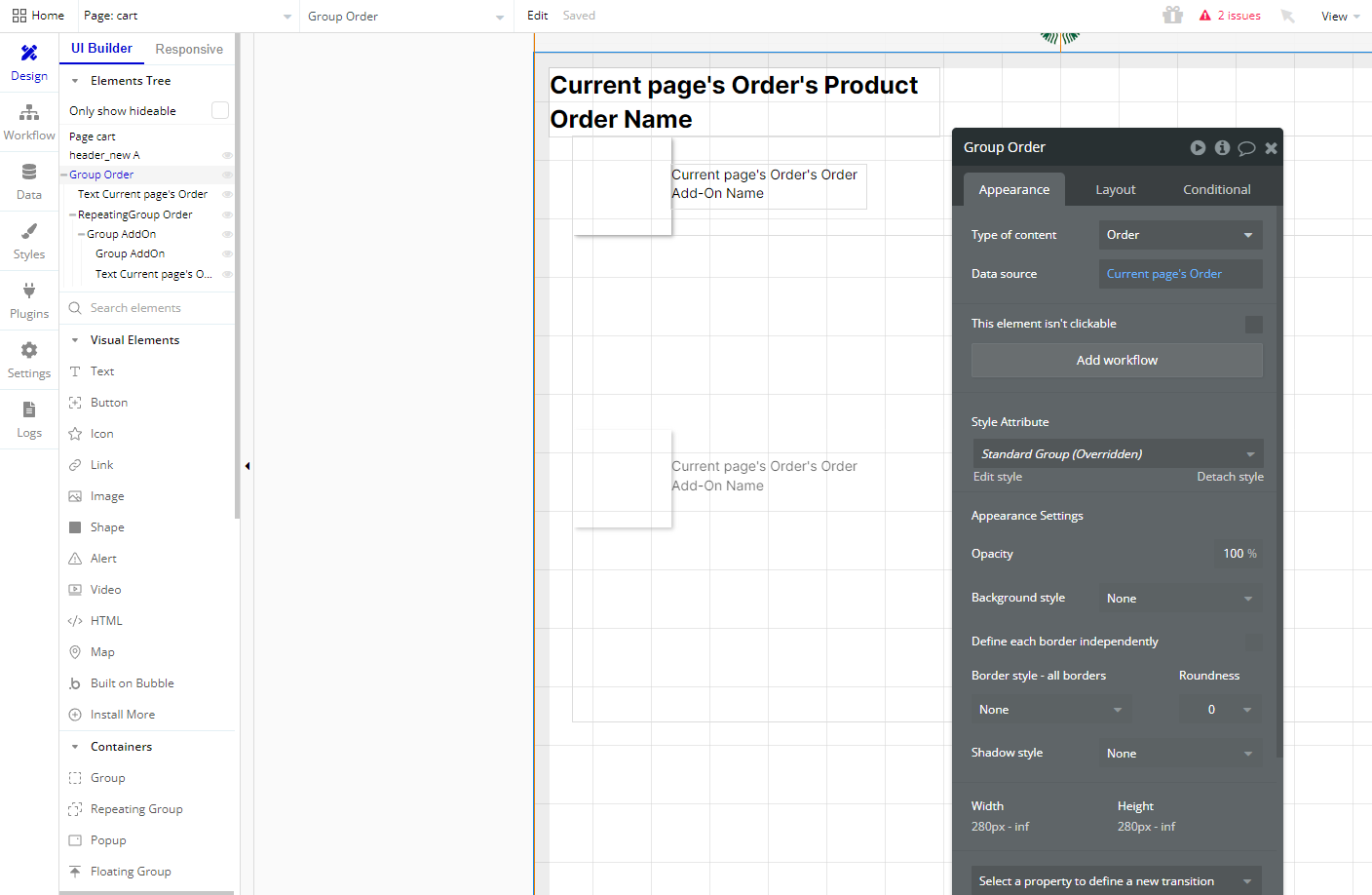
Task: Open the Styles section
Action: pos(29,241)
